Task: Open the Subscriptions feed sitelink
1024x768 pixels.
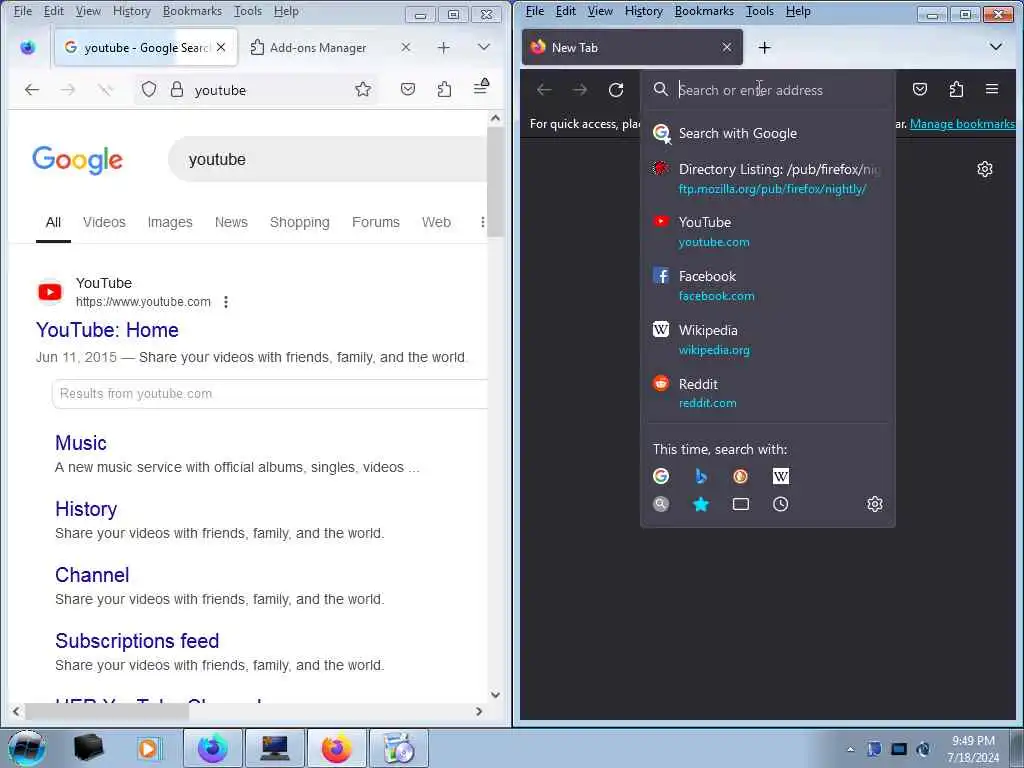Action: [x=137, y=641]
